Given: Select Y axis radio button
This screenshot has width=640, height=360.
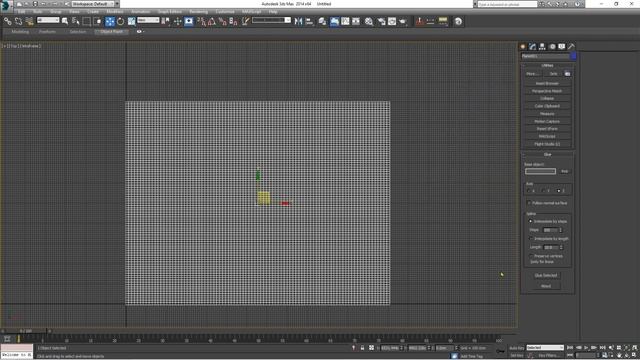Looking at the screenshot, I should (x=544, y=191).
